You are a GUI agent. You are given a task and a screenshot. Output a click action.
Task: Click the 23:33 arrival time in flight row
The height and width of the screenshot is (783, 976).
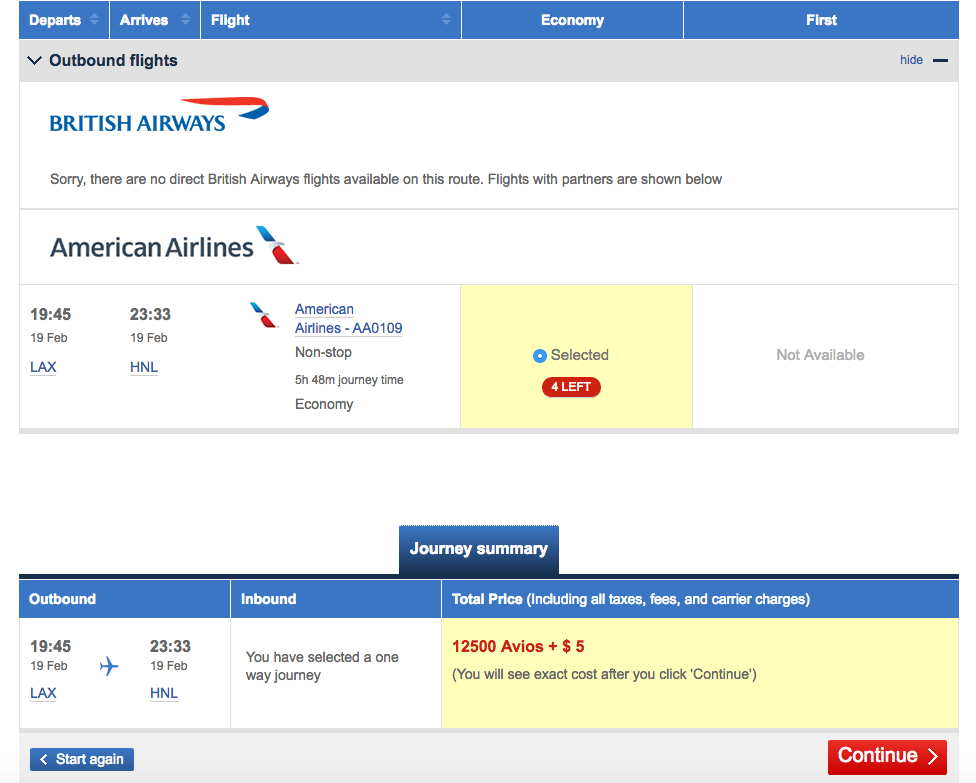150,314
